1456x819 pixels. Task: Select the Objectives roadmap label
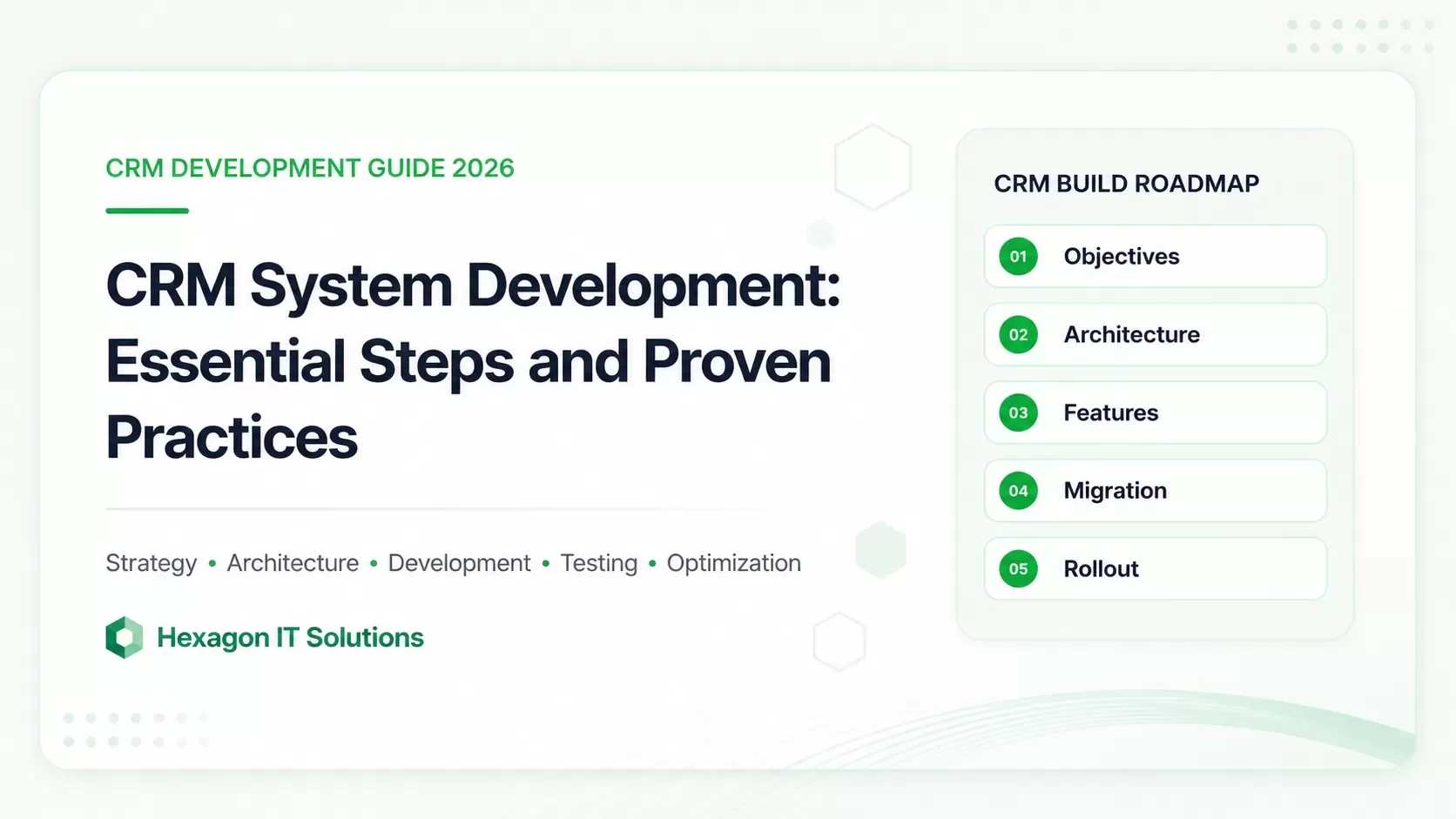pos(1122,257)
